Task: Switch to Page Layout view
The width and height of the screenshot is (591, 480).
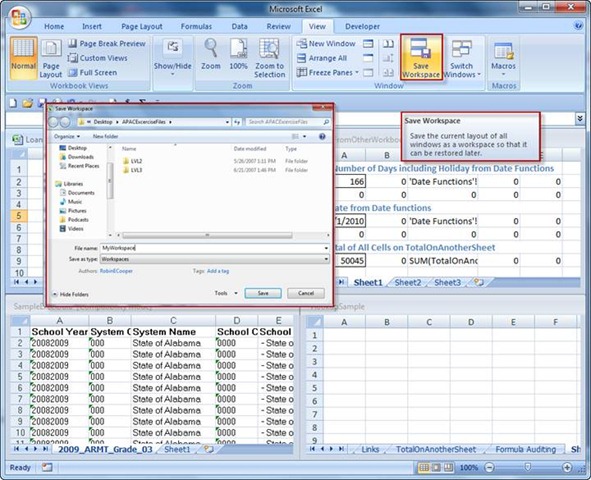Action: (x=51, y=59)
